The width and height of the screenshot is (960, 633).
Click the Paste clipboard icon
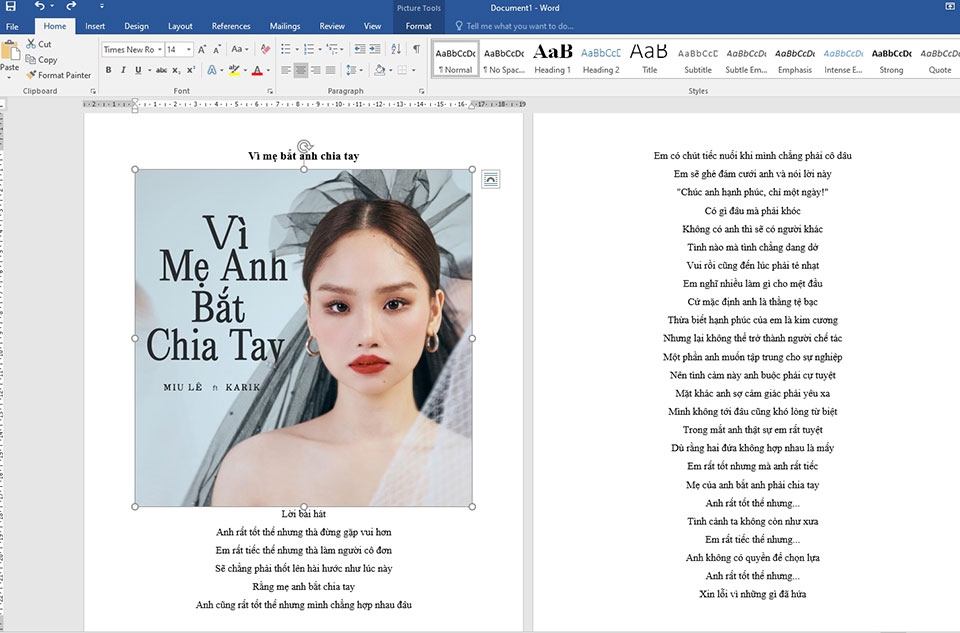9,50
